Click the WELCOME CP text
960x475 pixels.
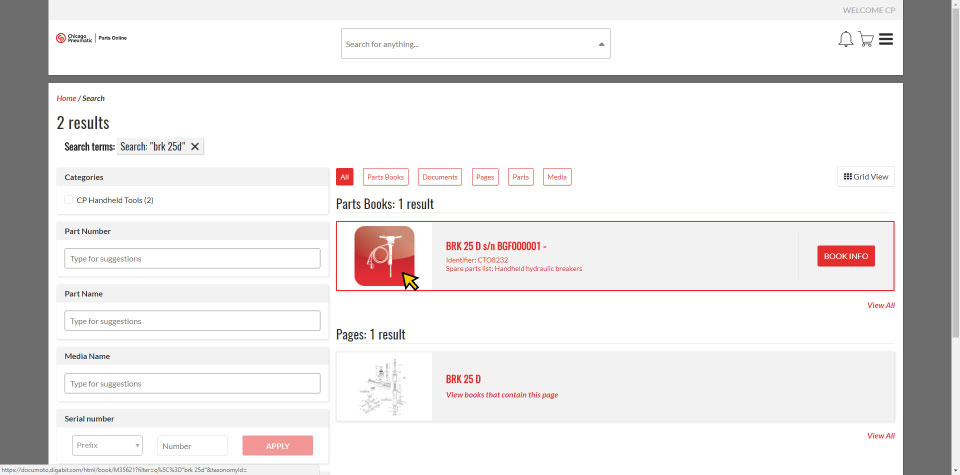(868, 10)
